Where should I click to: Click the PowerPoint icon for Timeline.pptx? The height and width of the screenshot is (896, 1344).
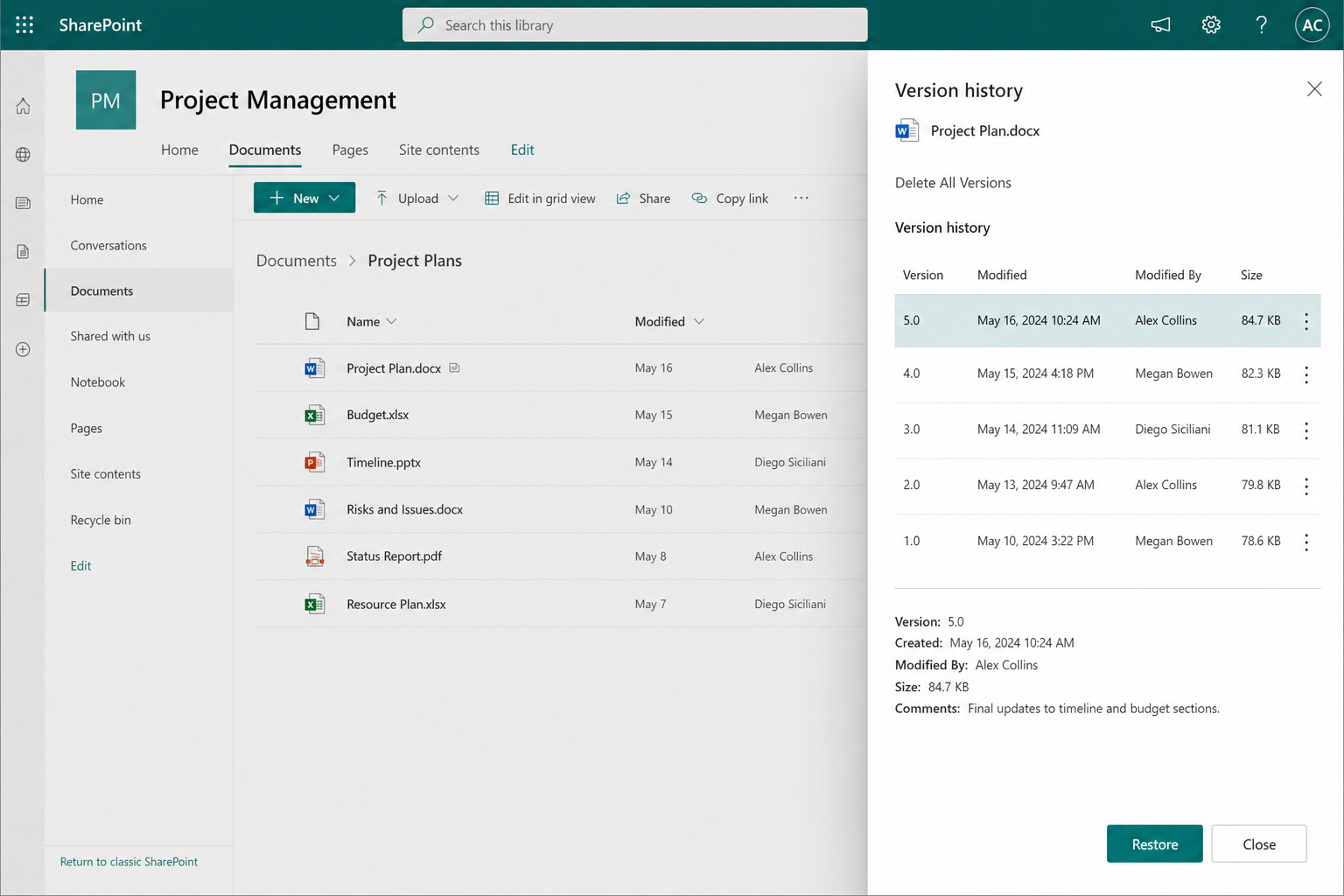coord(314,462)
